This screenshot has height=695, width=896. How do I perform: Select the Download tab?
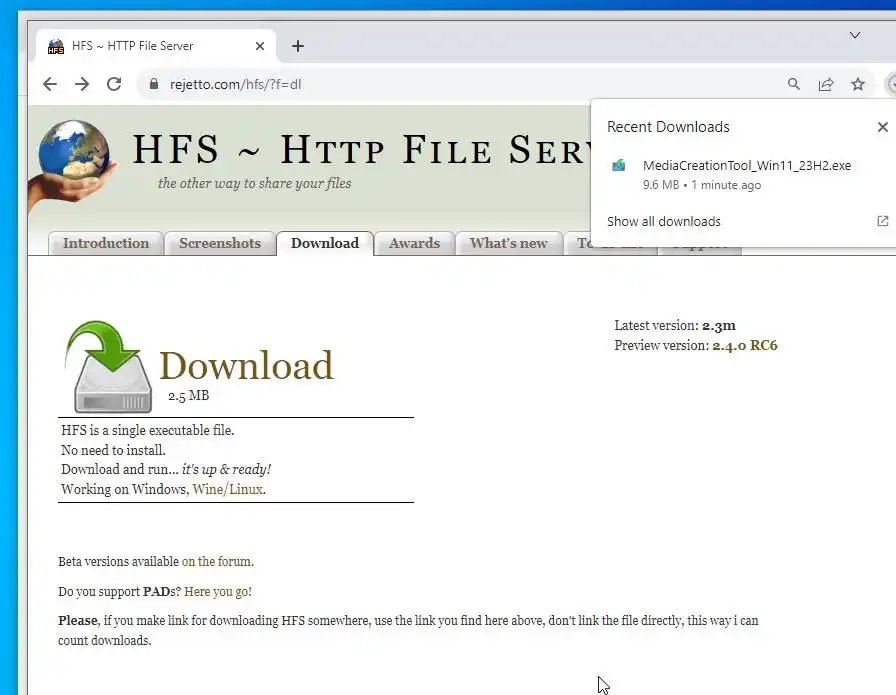pyautogui.click(x=325, y=243)
